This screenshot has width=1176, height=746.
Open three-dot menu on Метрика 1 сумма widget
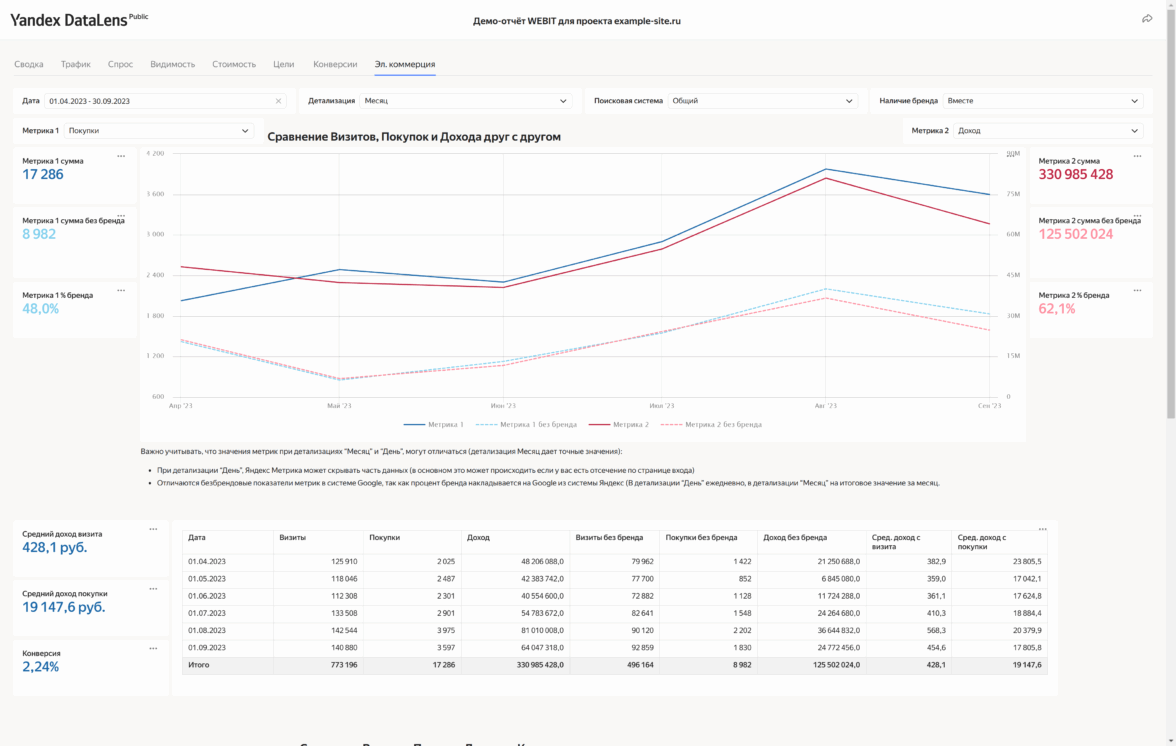[121, 156]
